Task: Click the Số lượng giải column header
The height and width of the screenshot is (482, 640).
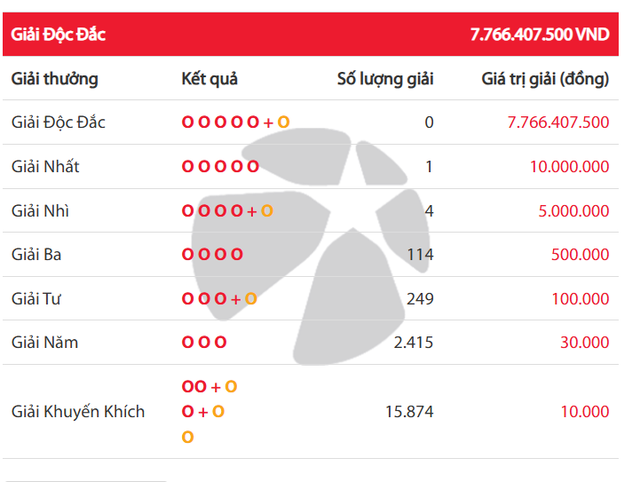Action: click(384, 79)
